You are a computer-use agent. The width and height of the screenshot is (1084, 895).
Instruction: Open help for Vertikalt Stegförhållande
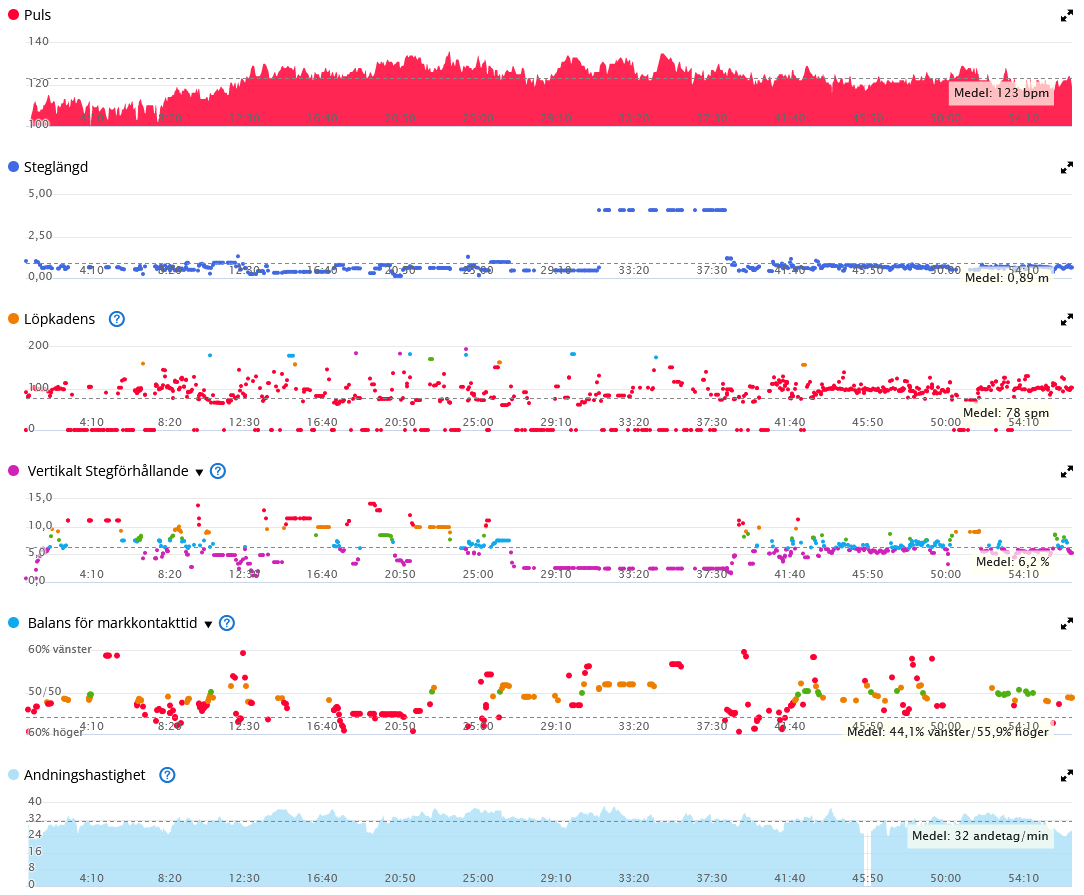point(218,471)
